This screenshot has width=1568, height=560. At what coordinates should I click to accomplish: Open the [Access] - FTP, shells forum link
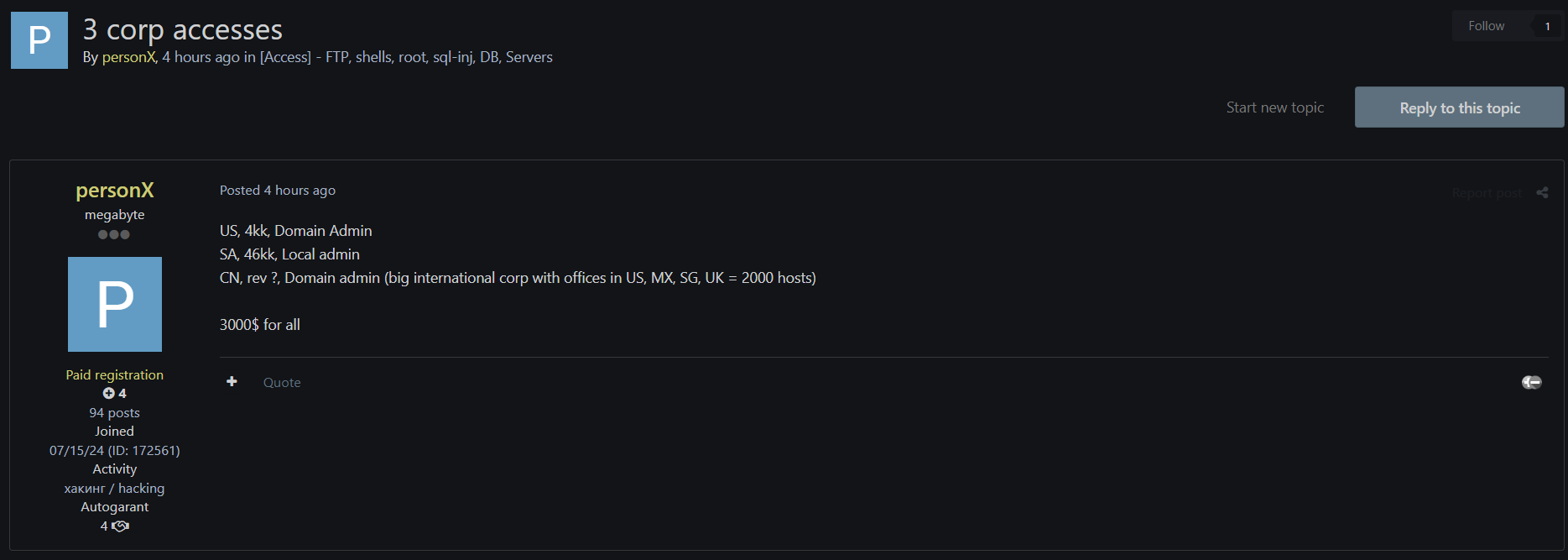point(406,57)
